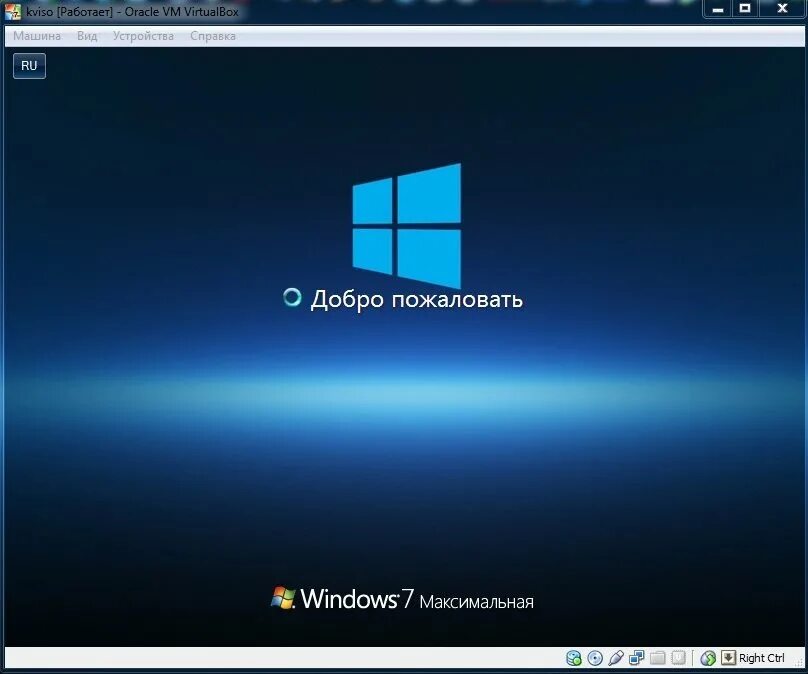Open the Устройства menu
The height and width of the screenshot is (674, 808).
click(143, 35)
